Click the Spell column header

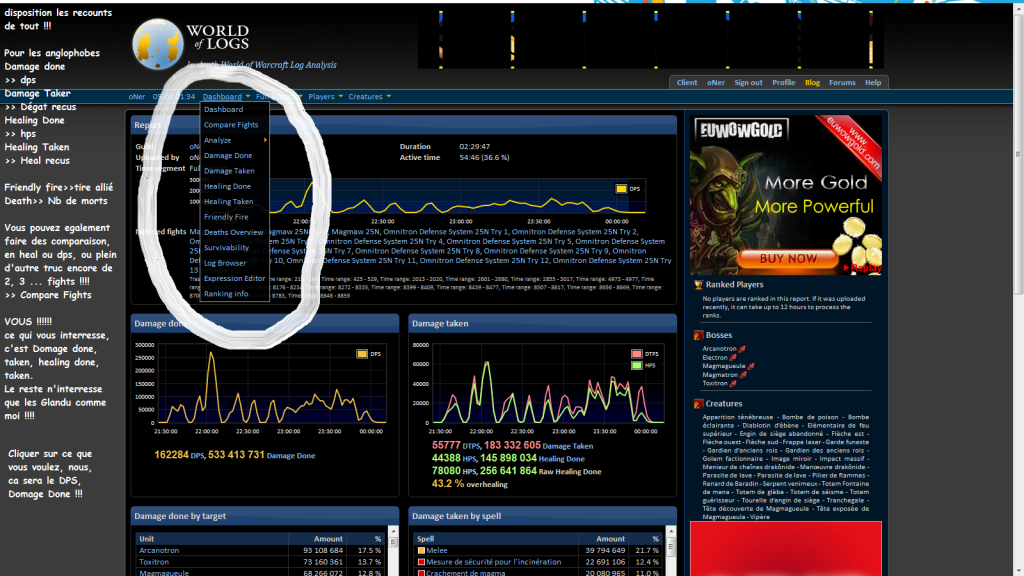tap(425, 539)
